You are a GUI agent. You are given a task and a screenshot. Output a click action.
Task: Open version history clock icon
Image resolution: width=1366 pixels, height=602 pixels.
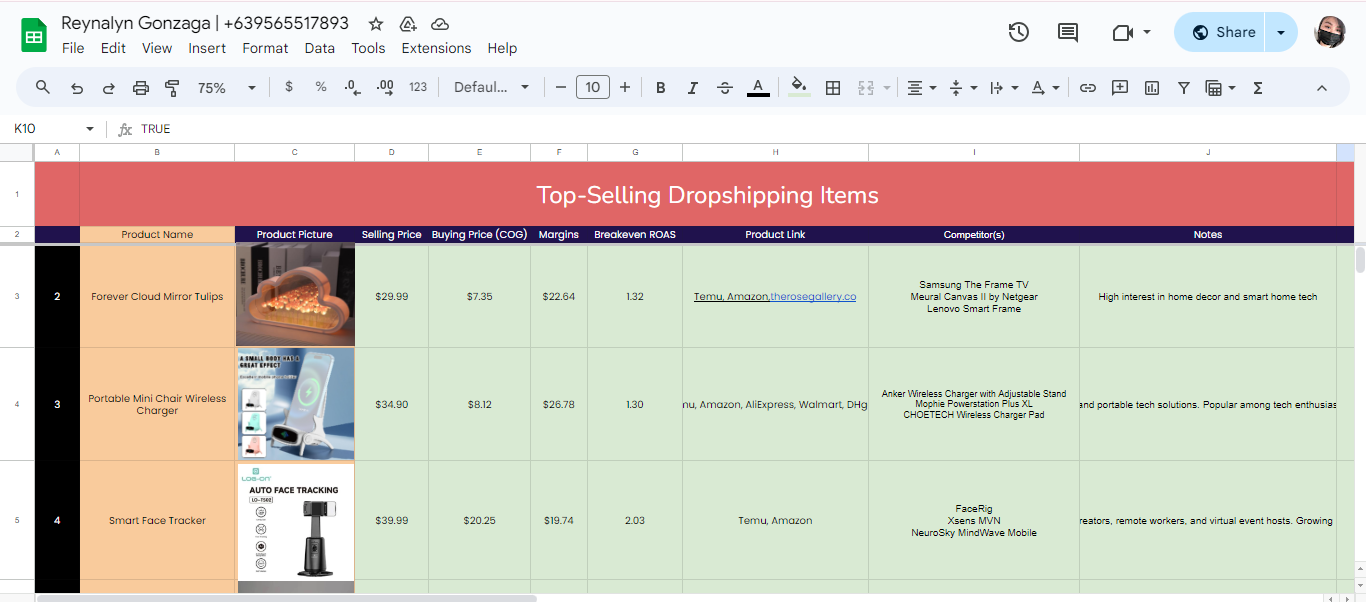click(1018, 32)
